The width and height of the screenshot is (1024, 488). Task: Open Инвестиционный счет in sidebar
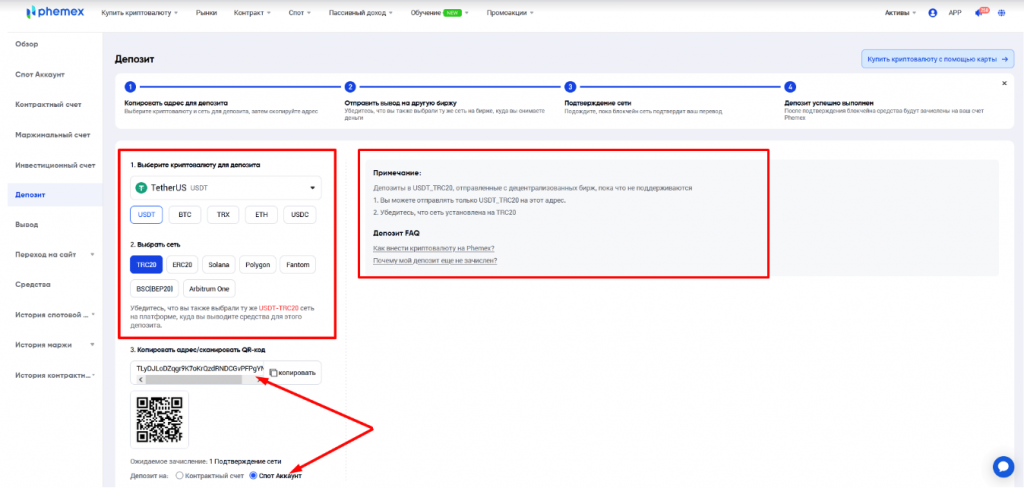(x=55, y=165)
